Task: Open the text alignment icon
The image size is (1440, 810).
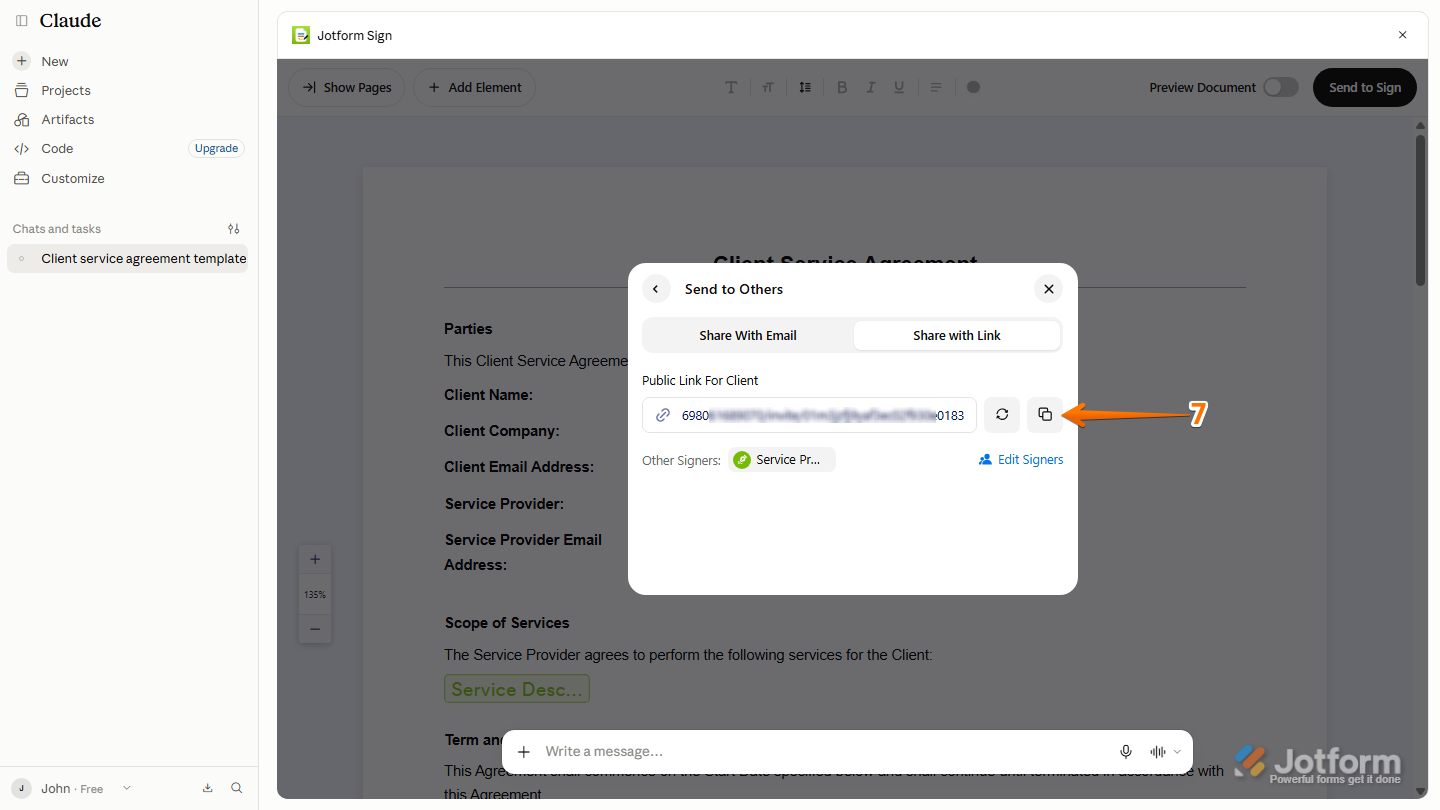Action: coord(936,87)
